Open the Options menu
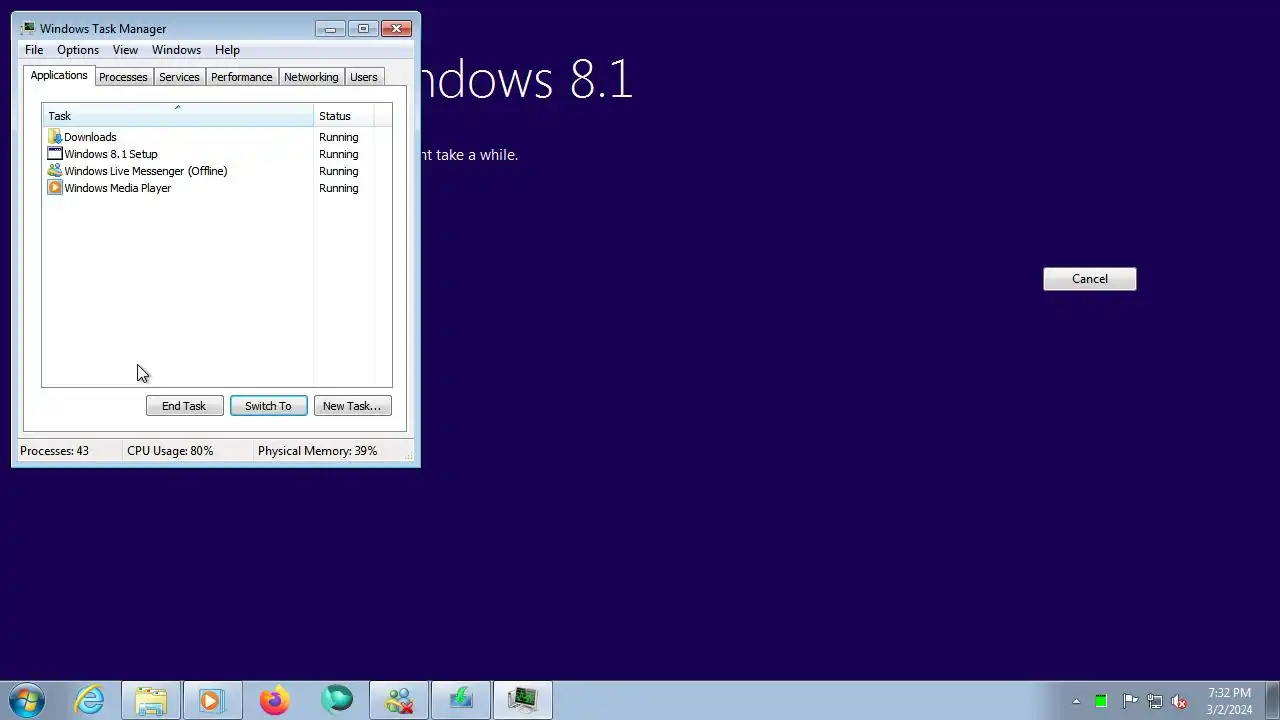1280x720 pixels. [x=78, y=50]
